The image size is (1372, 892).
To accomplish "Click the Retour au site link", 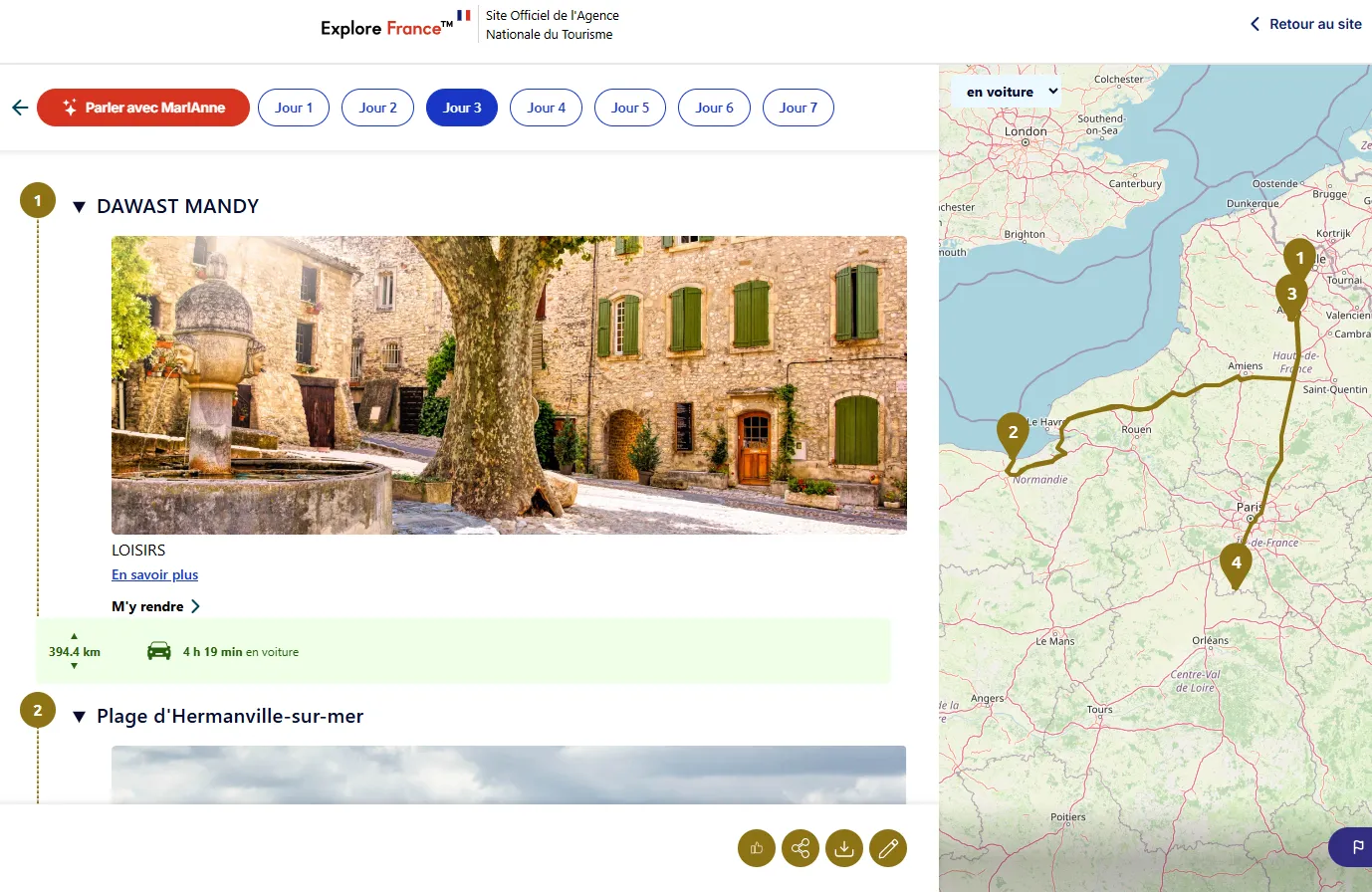I will tap(1305, 24).
